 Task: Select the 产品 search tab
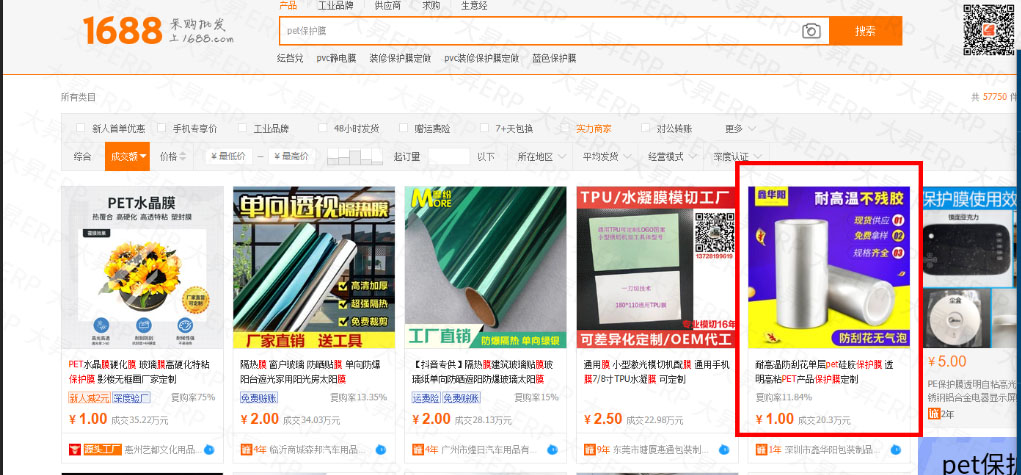(288, 6)
